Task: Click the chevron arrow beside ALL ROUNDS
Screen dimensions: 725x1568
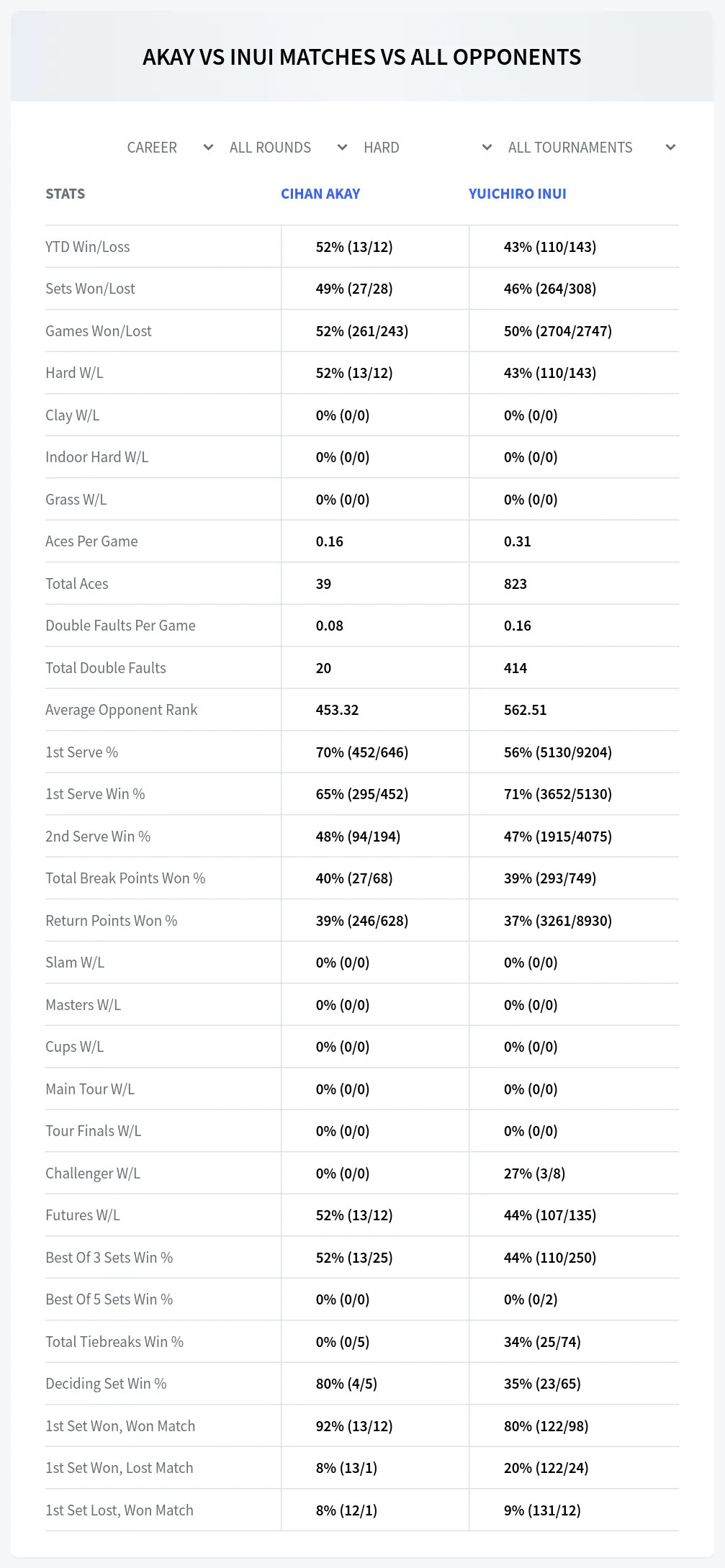Action: pos(342,148)
